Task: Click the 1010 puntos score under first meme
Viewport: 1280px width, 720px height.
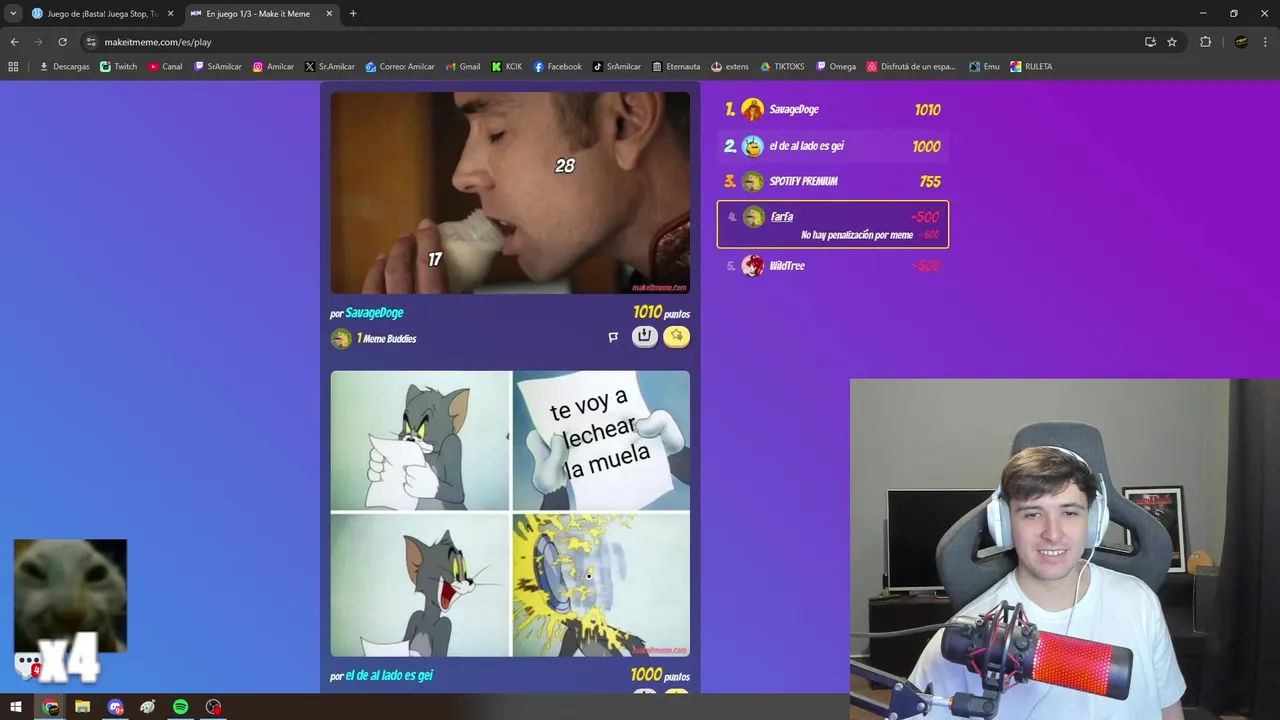Action: click(661, 313)
